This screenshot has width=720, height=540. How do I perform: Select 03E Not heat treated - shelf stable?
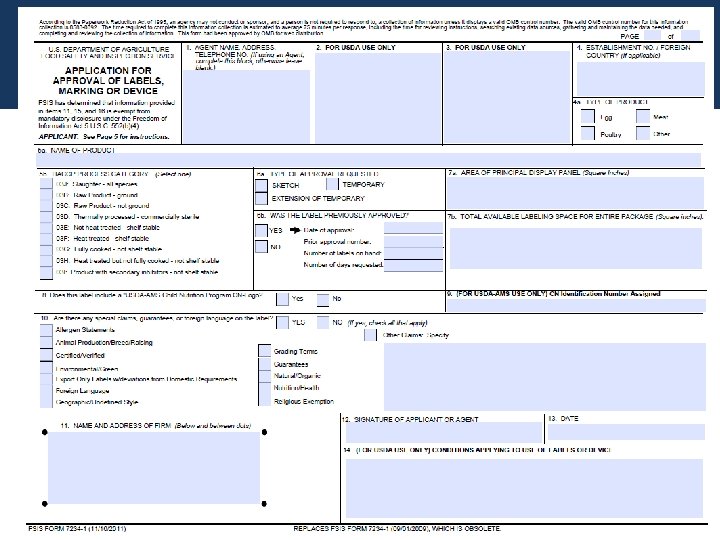pyautogui.click(x=46, y=228)
